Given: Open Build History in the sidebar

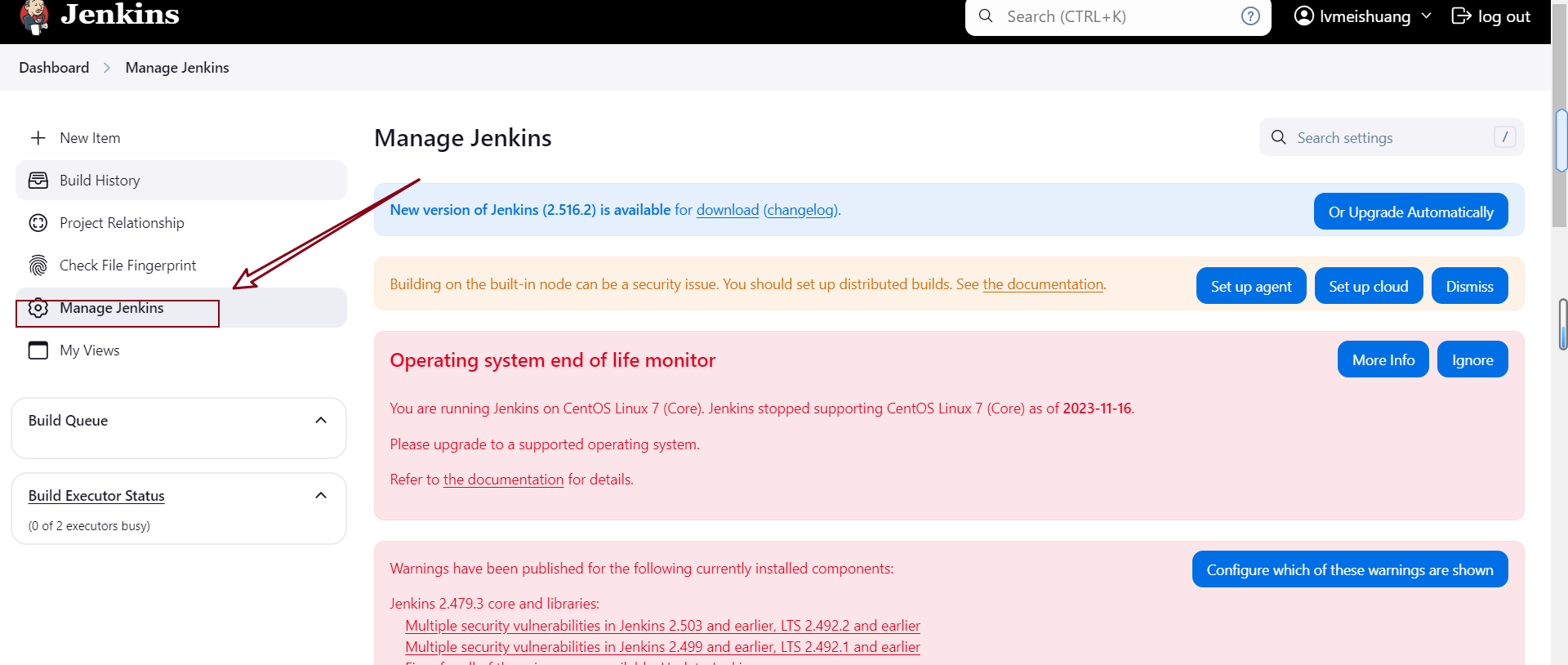Looking at the screenshot, I should click(181, 181).
